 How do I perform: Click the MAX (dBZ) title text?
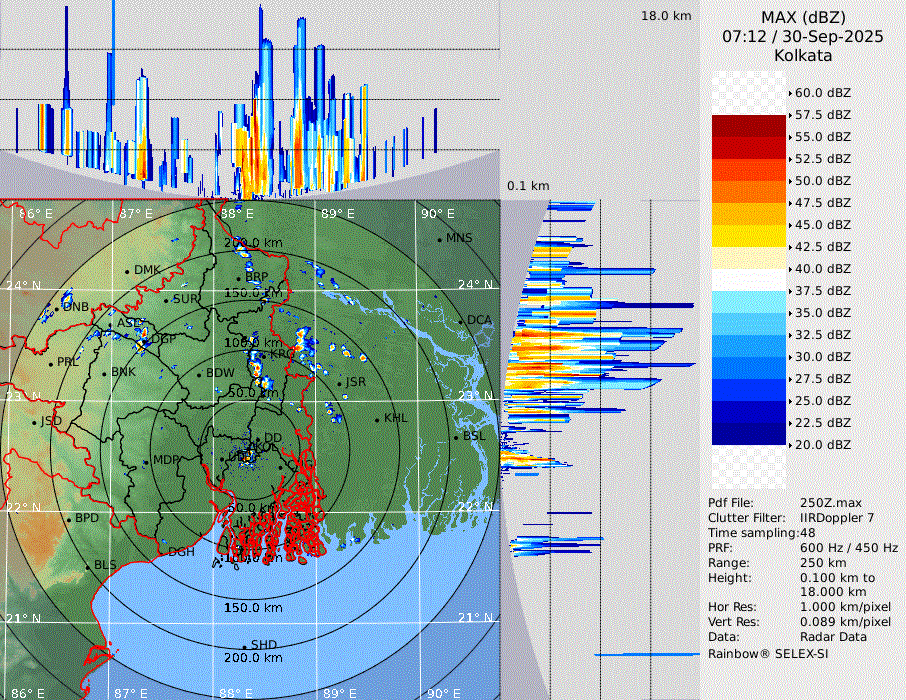tap(802, 17)
